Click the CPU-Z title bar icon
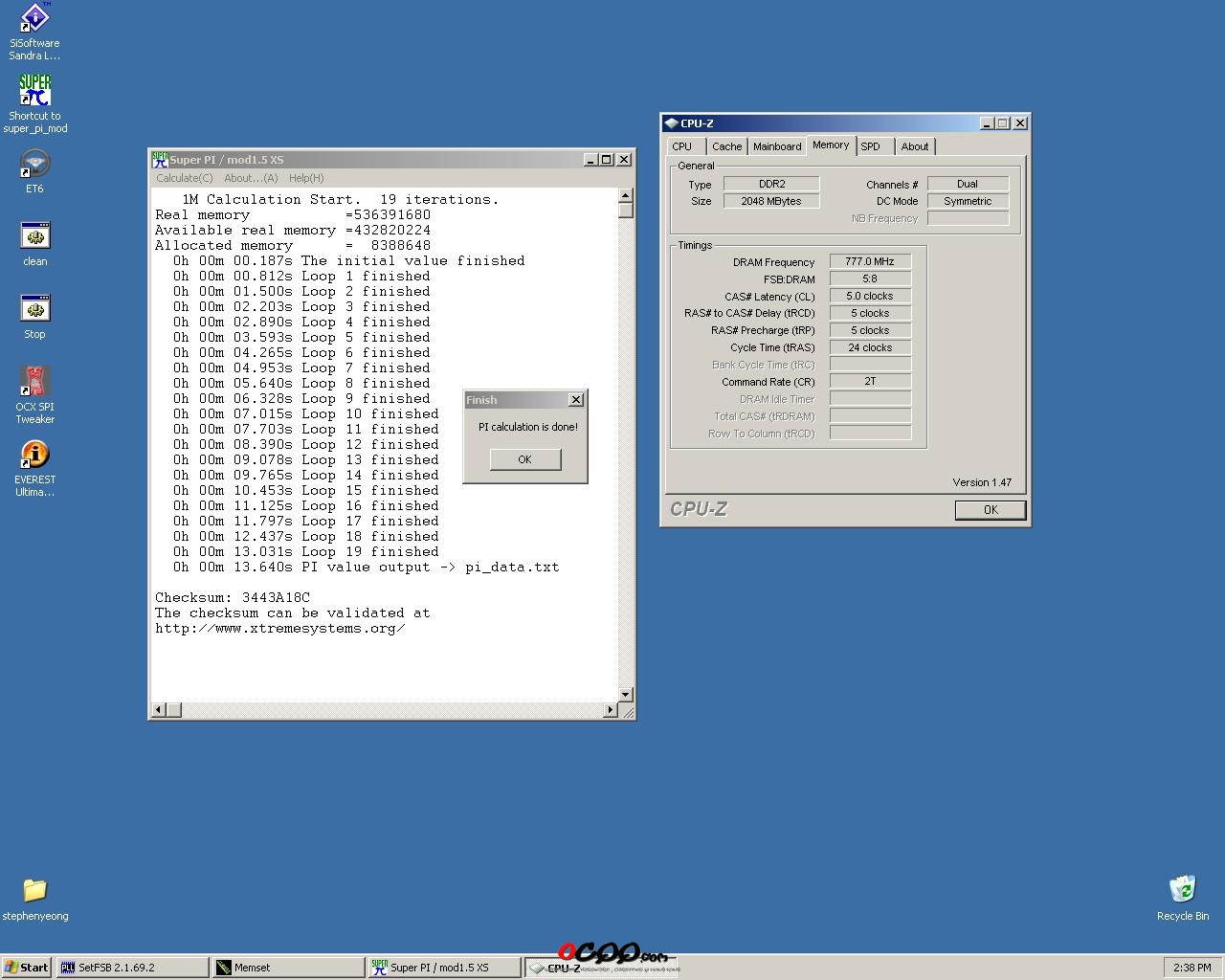 tap(670, 122)
